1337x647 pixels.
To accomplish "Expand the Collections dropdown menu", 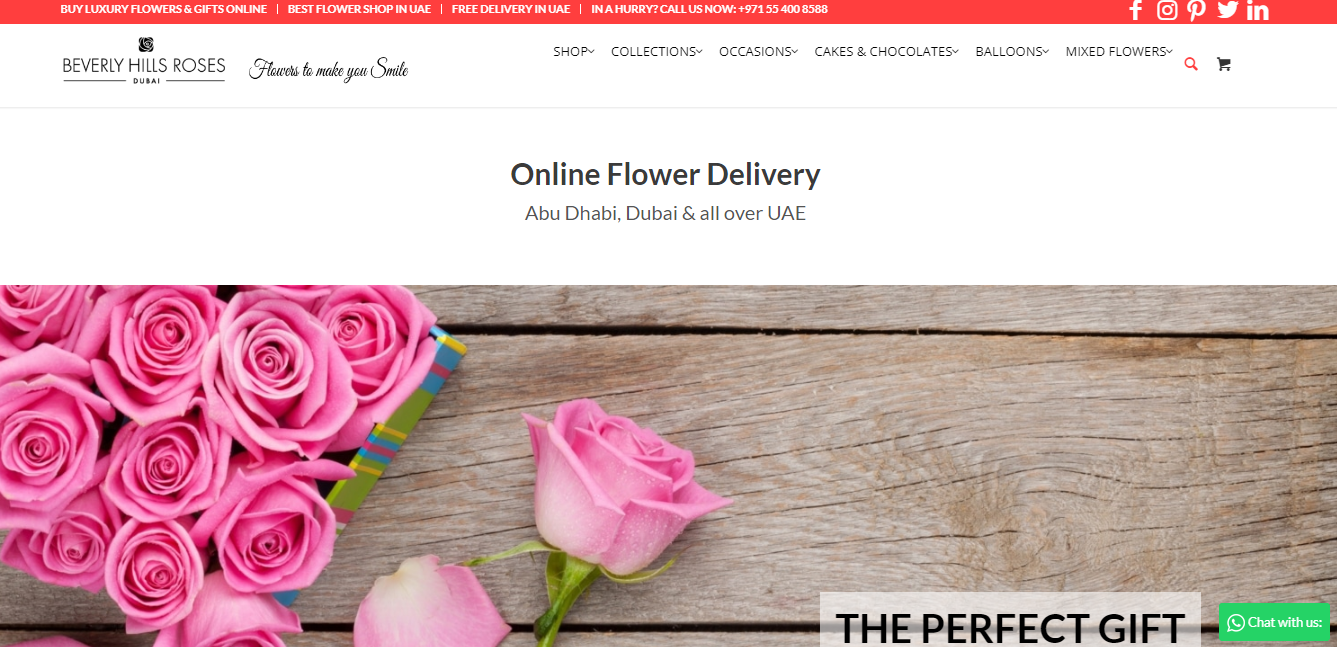I will (x=657, y=51).
